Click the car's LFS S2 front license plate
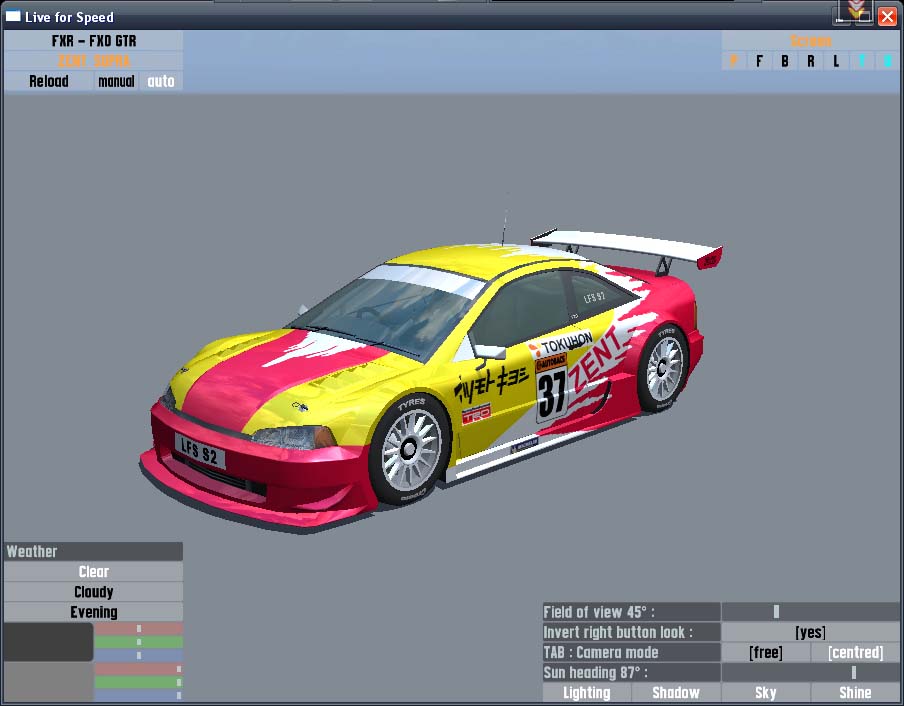Viewport: 904px width, 706px height. point(199,451)
